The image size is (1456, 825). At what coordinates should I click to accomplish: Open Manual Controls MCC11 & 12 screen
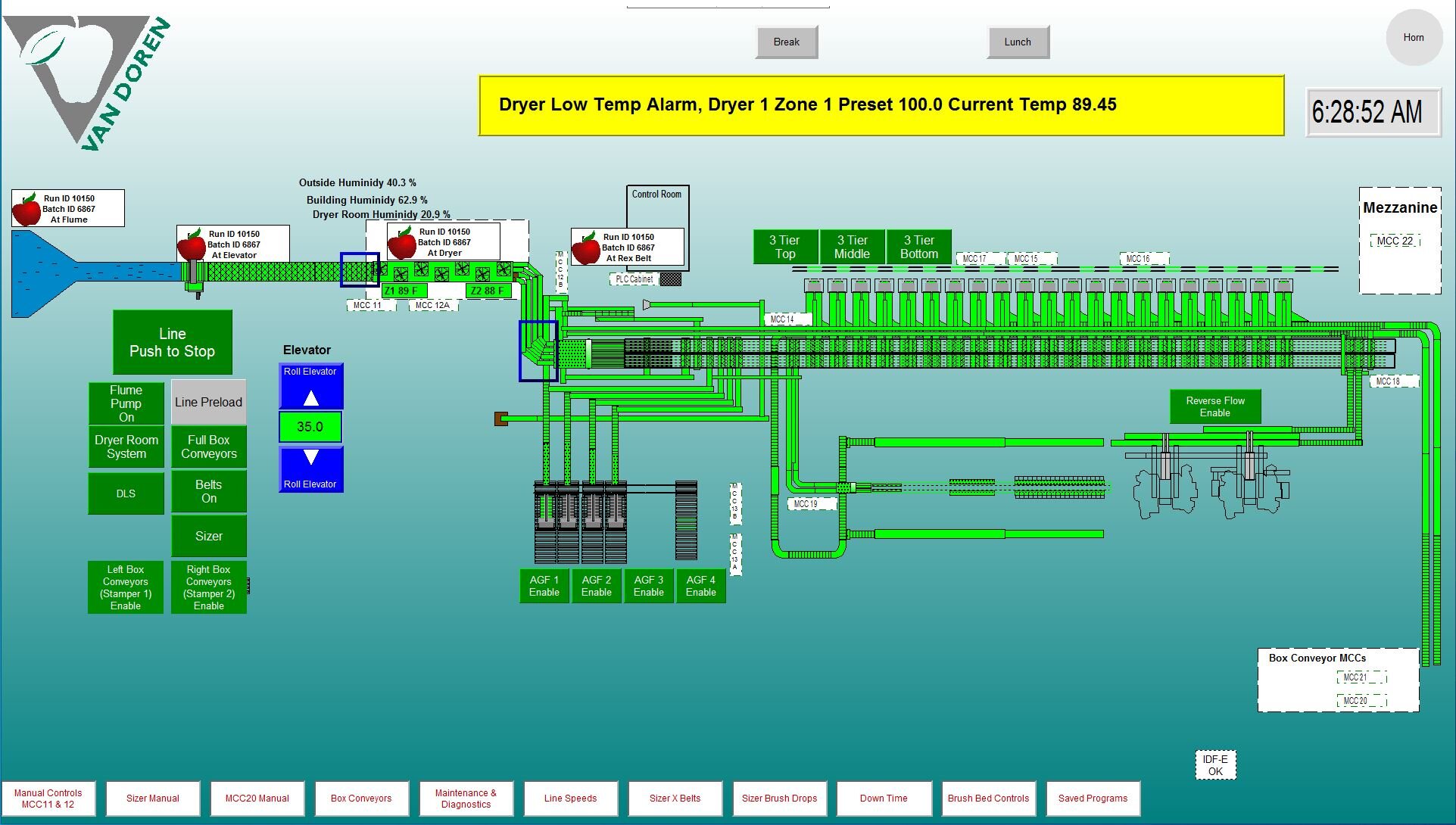click(48, 799)
